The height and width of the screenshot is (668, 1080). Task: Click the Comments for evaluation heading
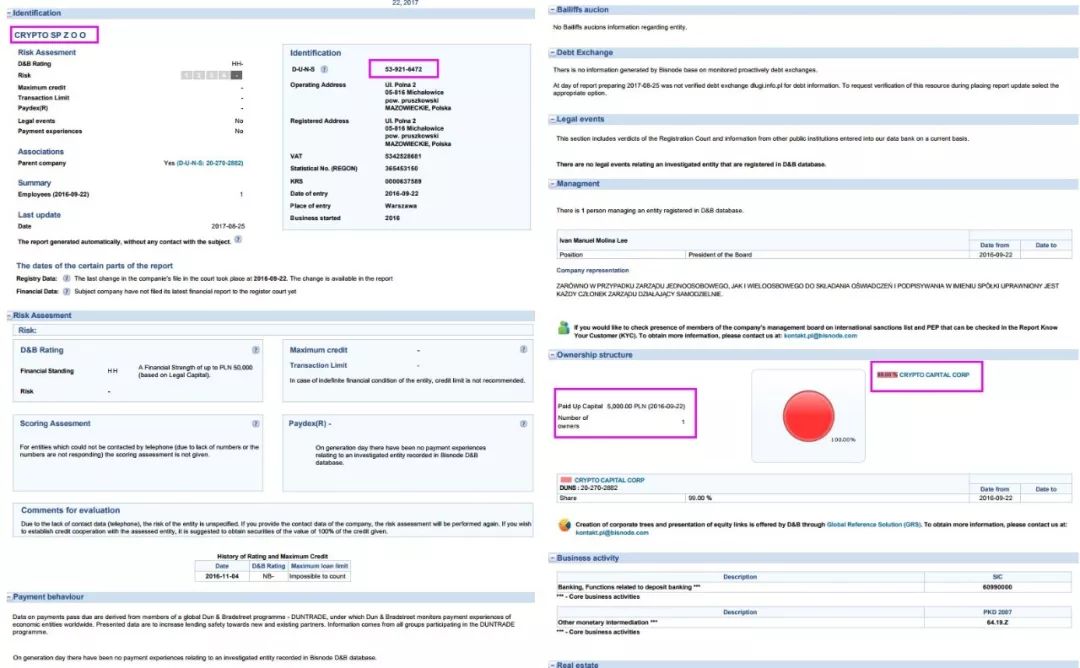[70, 510]
